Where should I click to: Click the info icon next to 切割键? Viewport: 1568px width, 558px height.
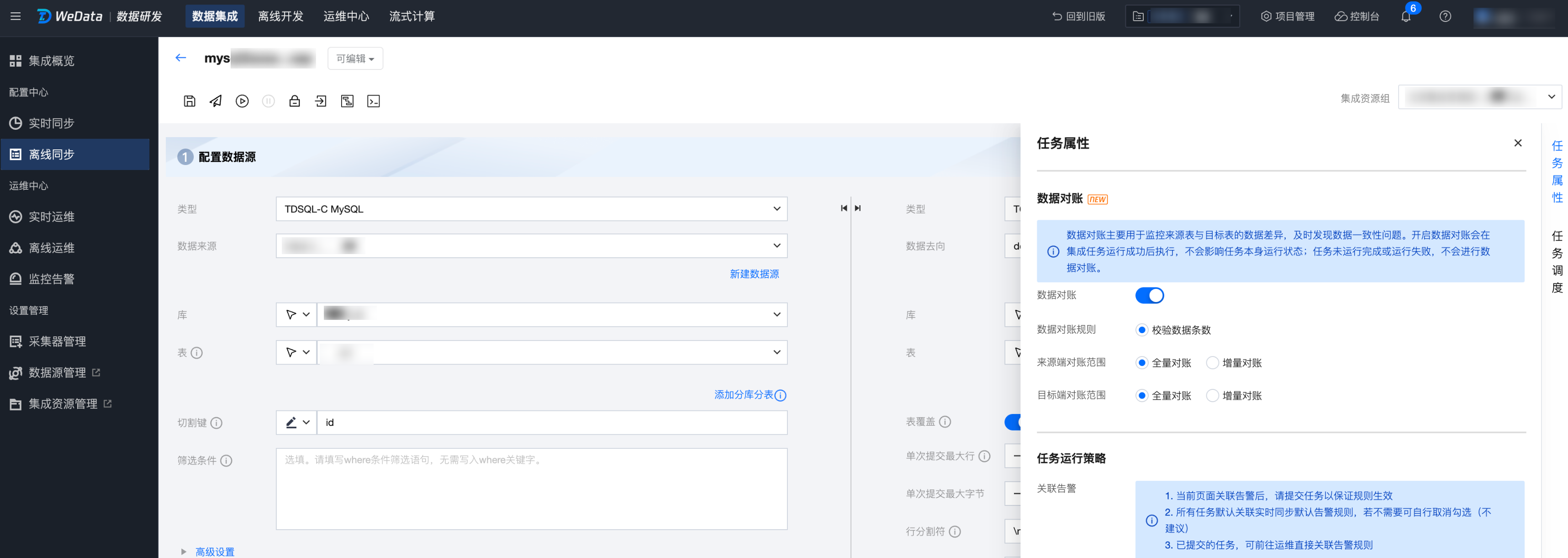[216, 423]
